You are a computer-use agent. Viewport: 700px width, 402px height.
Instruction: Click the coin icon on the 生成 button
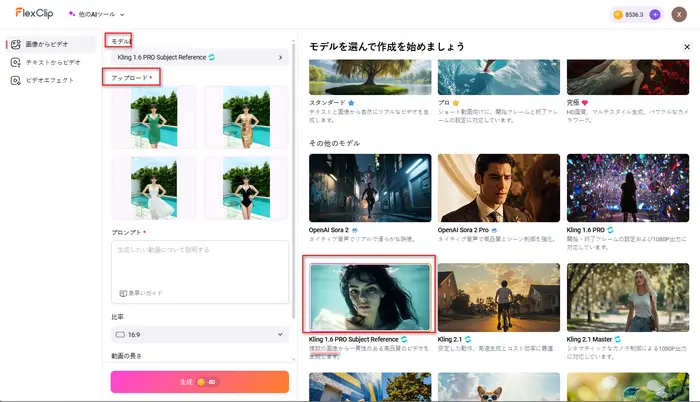(x=201, y=382)
